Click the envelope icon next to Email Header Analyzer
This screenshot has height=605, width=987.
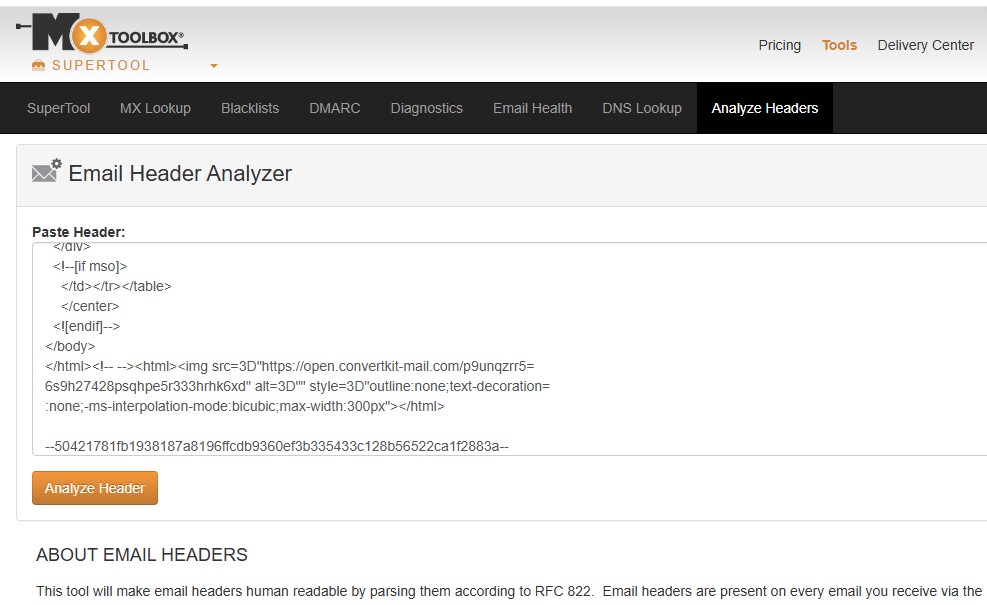(x=47, y=171)
